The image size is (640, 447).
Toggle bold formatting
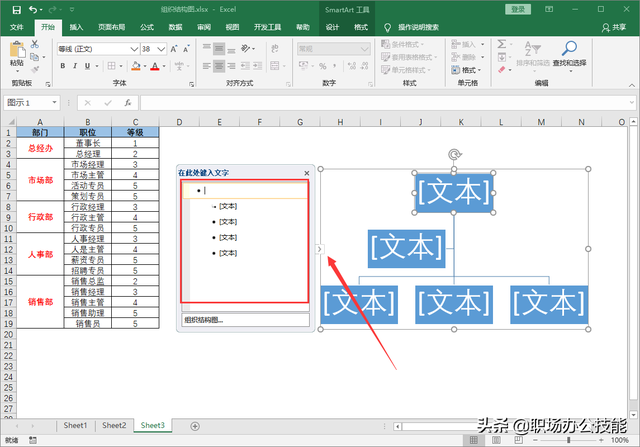click(x=63, y=66)
